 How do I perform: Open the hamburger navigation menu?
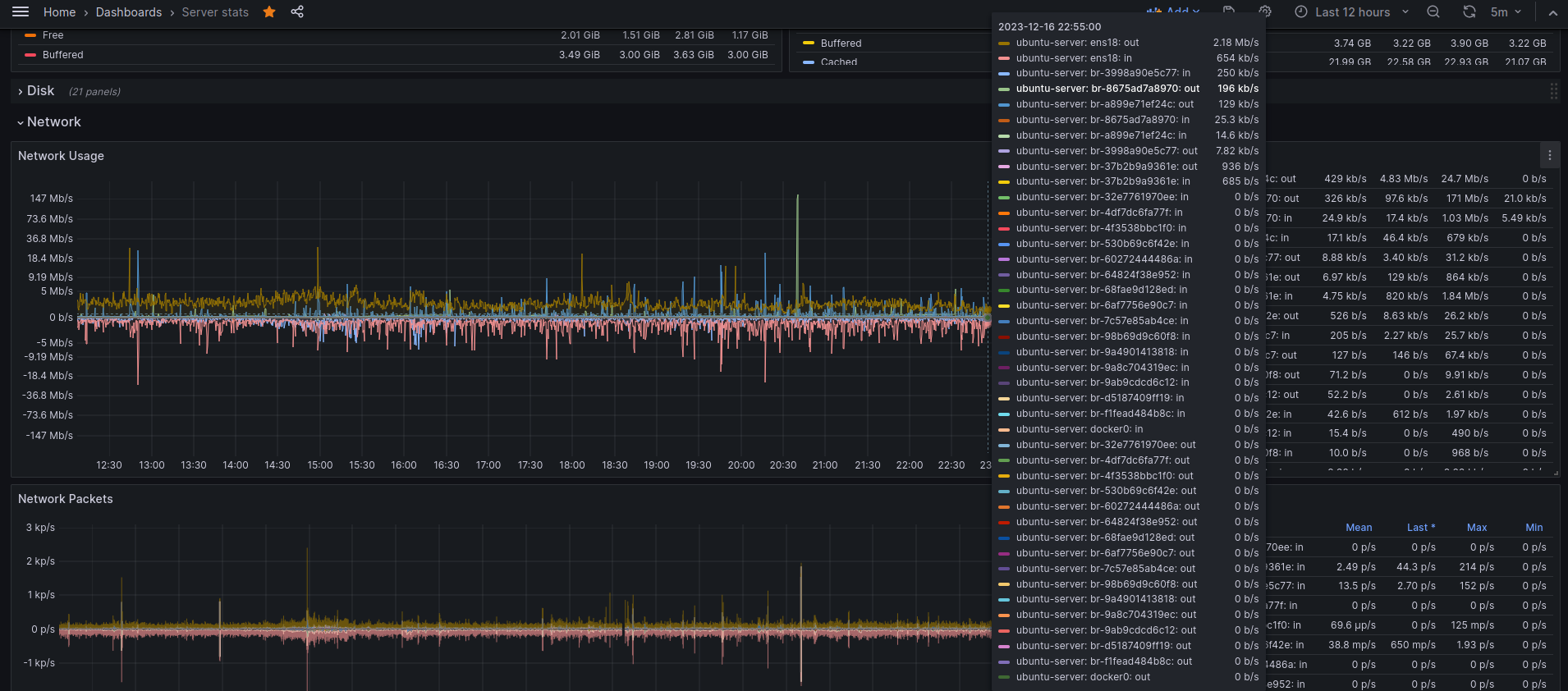(21, 11)
